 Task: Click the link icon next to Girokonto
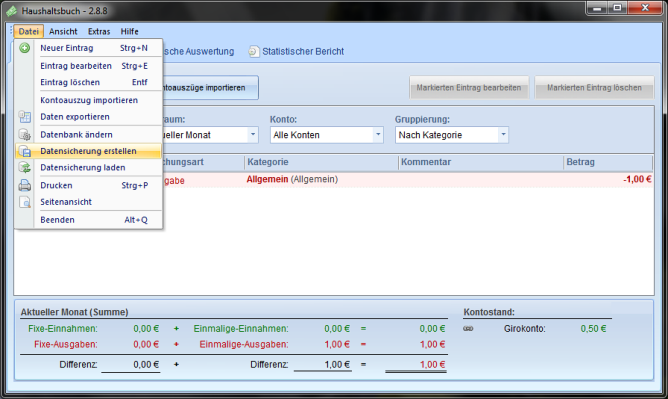[468, 329]
